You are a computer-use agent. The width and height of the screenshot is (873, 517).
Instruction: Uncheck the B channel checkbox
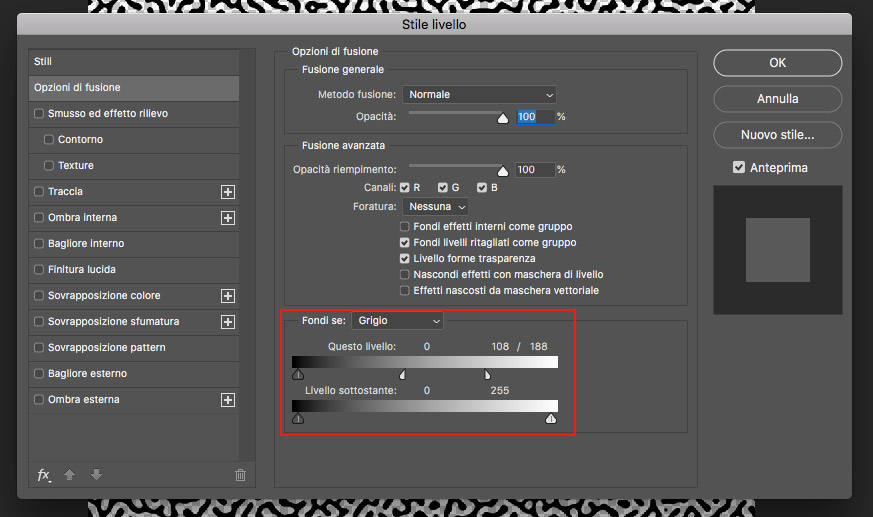pyautogui.click(x=482, y=188)
